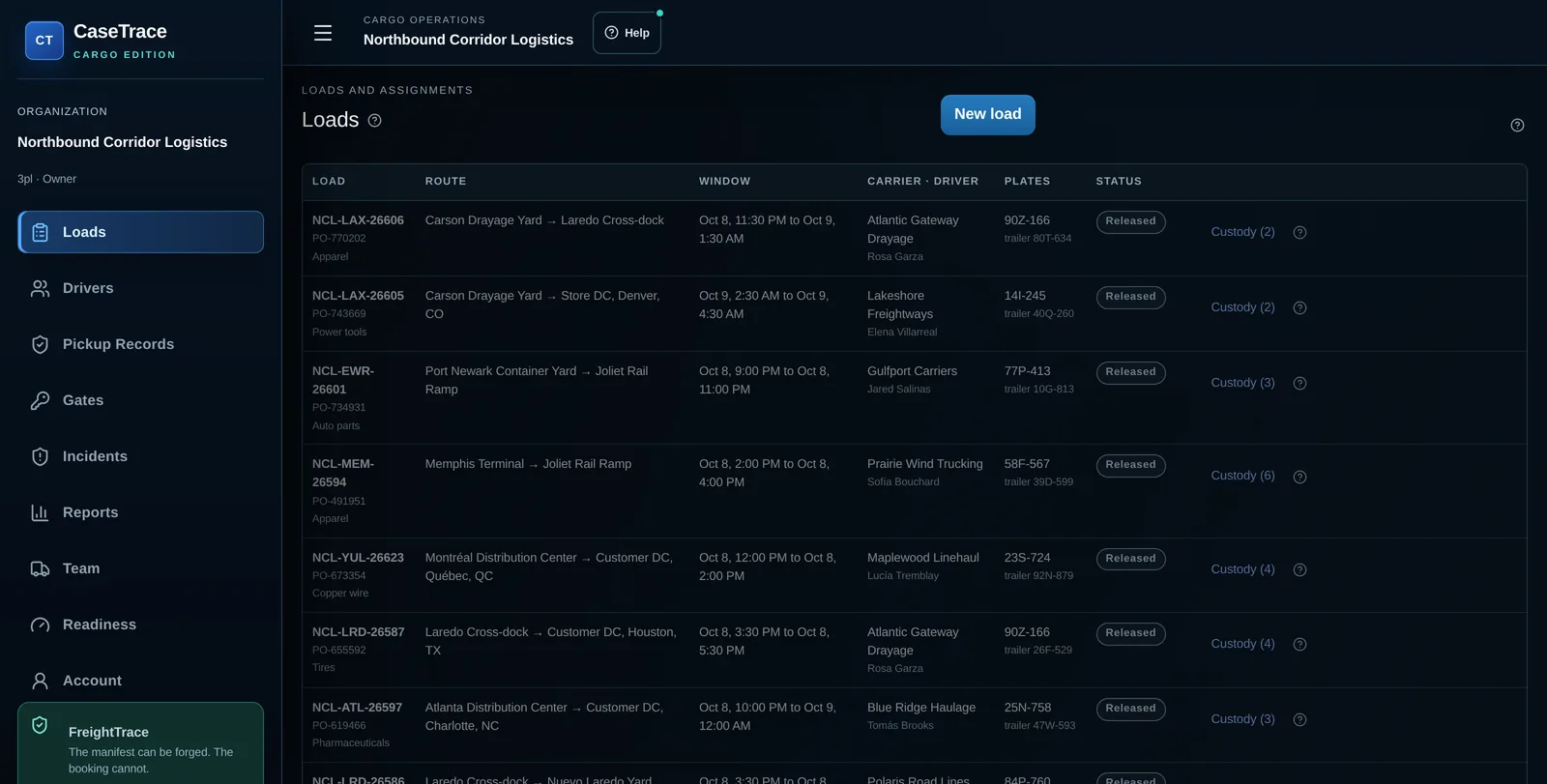Open Custody (2) for NCL-LAX-26605
The width and height of the screenshot is (1547, 784).
[x=1242, y=307]
